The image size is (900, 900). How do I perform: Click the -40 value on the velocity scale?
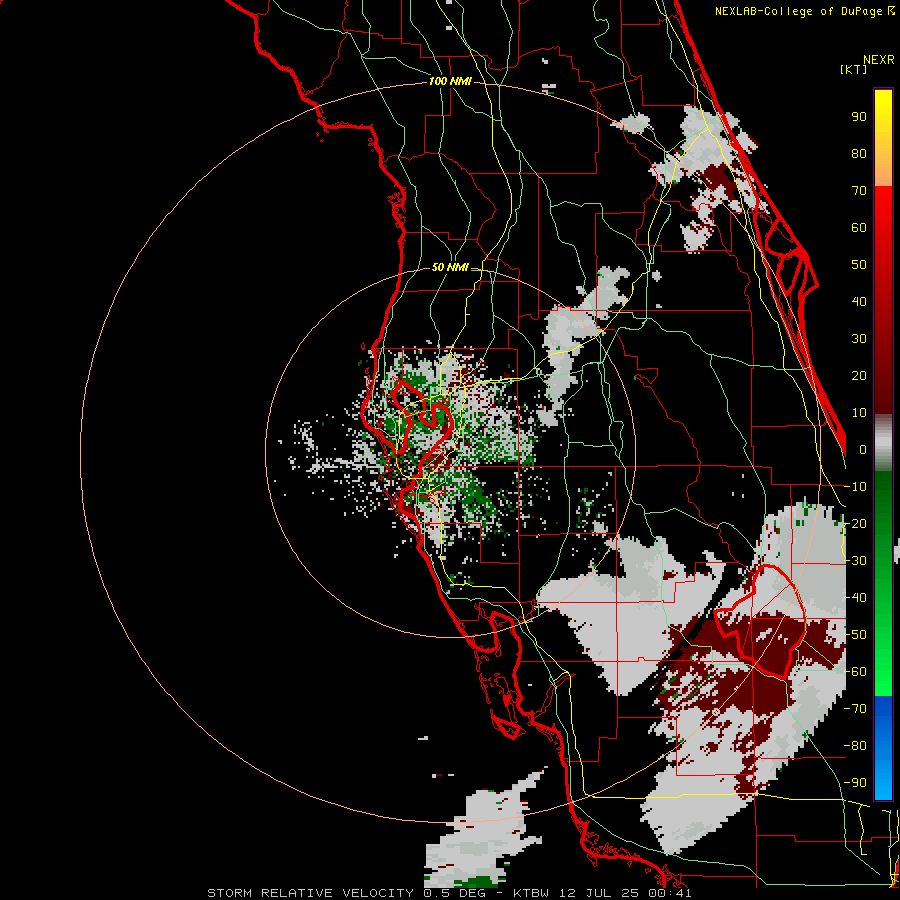pyautogui.click(x=855, y=598)
